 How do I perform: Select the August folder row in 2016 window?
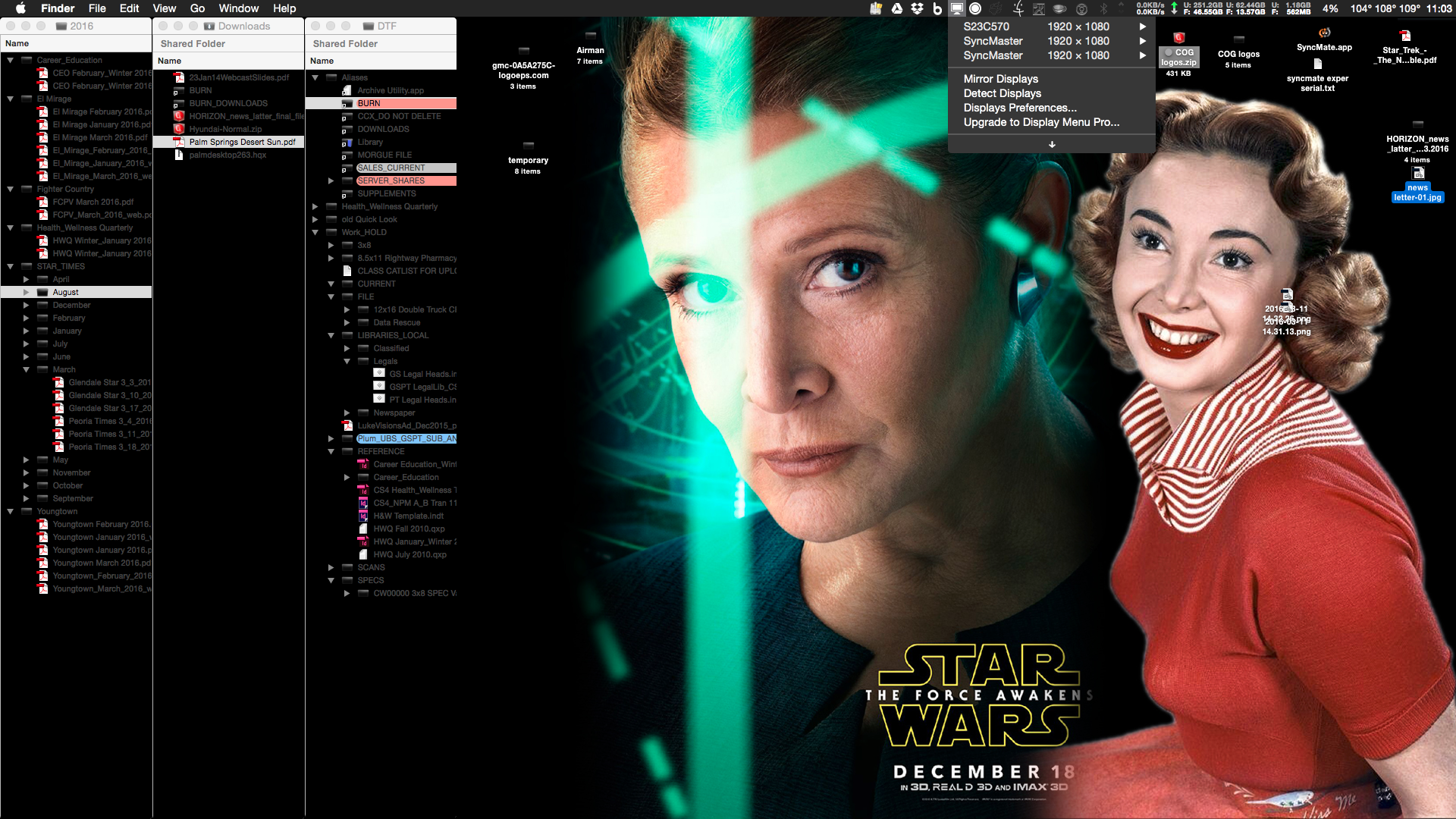[76, 292]
